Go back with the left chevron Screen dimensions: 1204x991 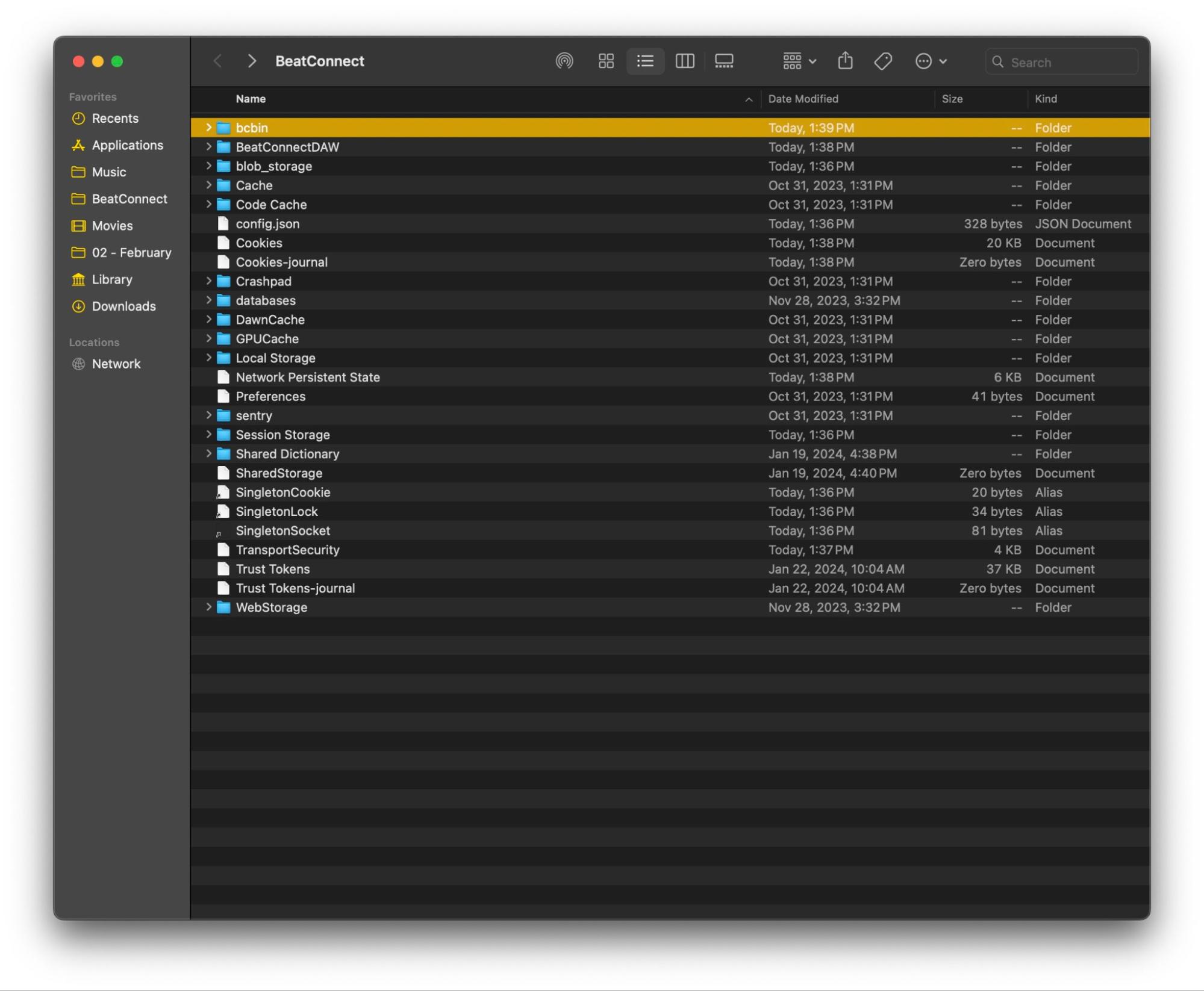coord(218,61)
